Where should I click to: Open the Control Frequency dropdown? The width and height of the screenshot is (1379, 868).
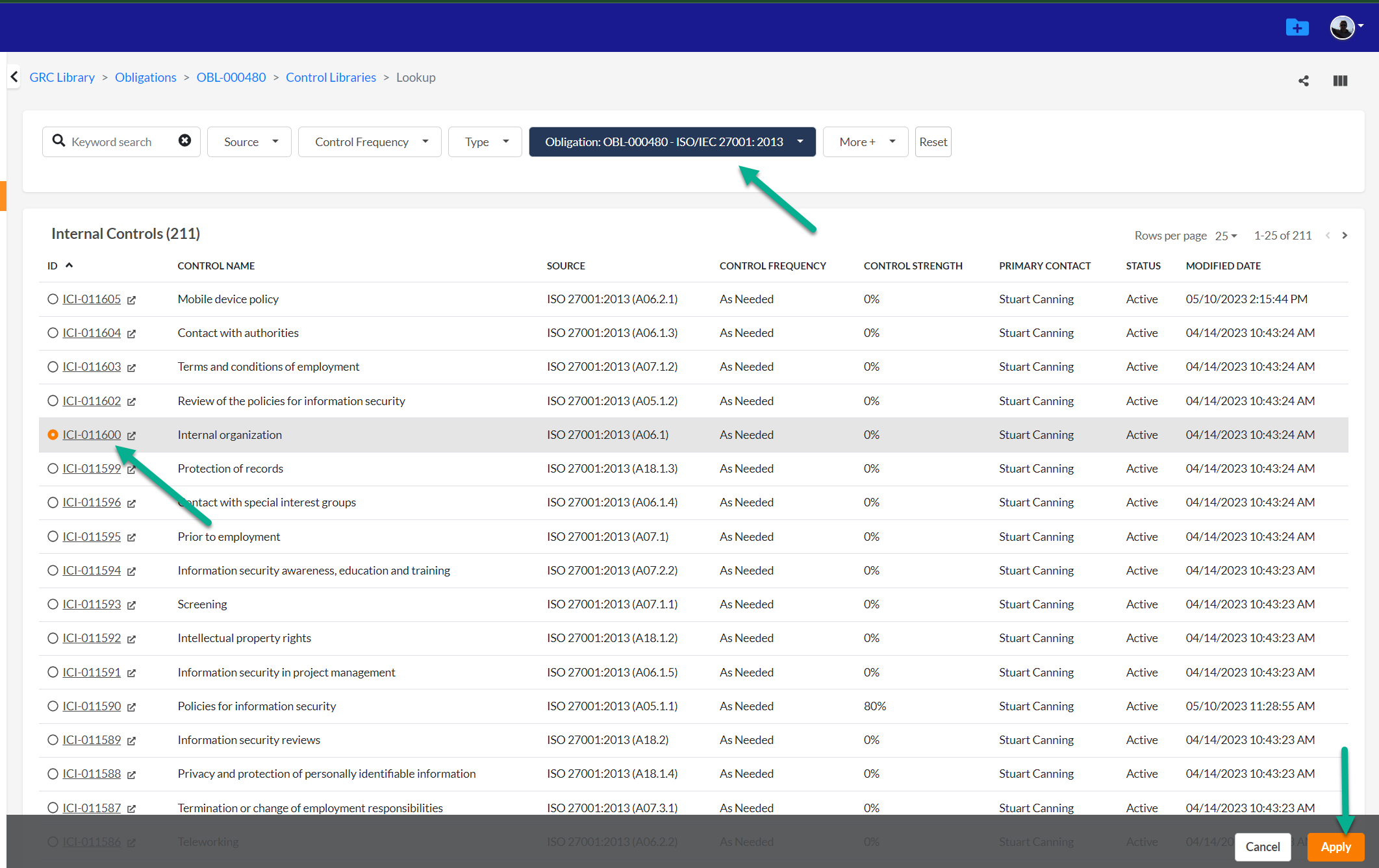pyautogui.click(x=370, y=142)
